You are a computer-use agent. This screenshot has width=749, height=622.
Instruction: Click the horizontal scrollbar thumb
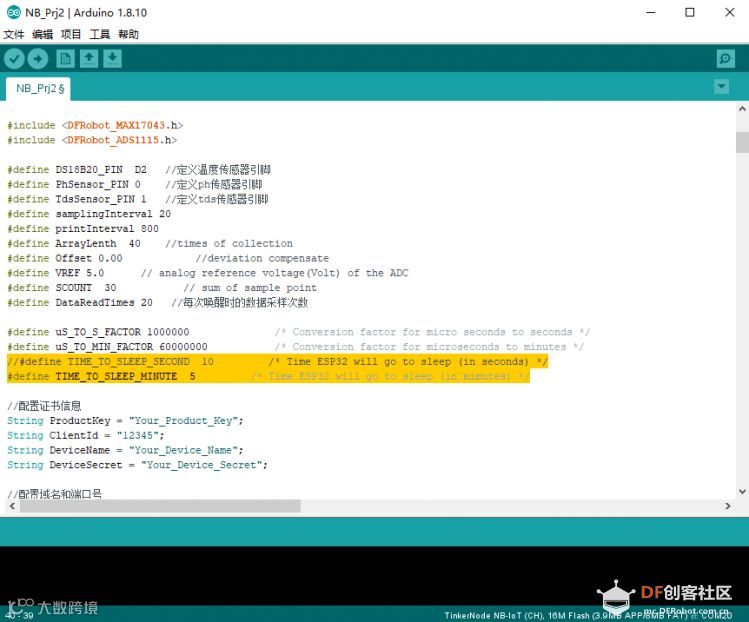(160, 505)
